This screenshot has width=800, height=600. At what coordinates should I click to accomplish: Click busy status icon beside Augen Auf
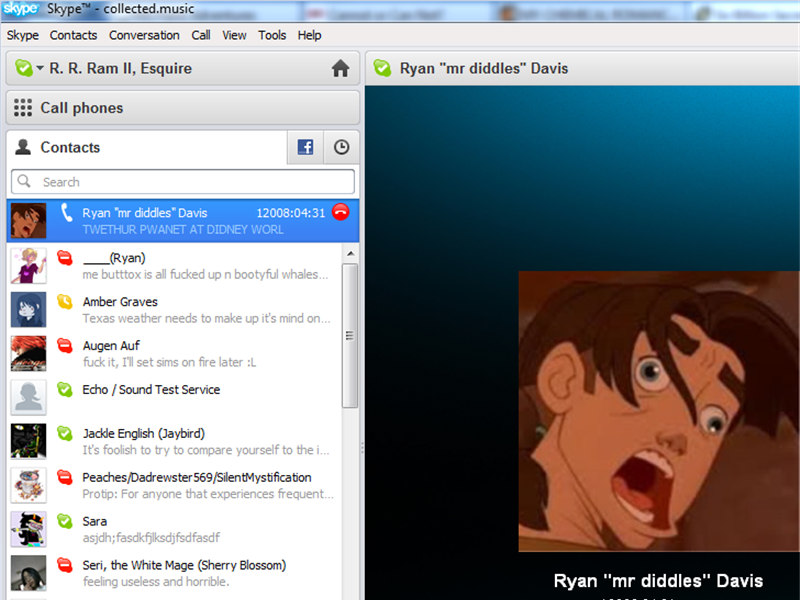point(65,345)
